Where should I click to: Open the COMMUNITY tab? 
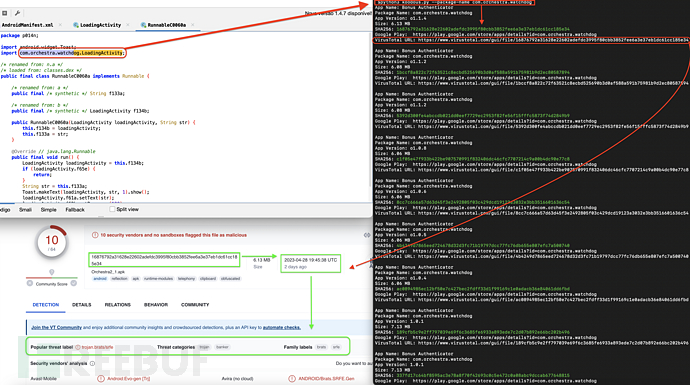coord(195,304)
